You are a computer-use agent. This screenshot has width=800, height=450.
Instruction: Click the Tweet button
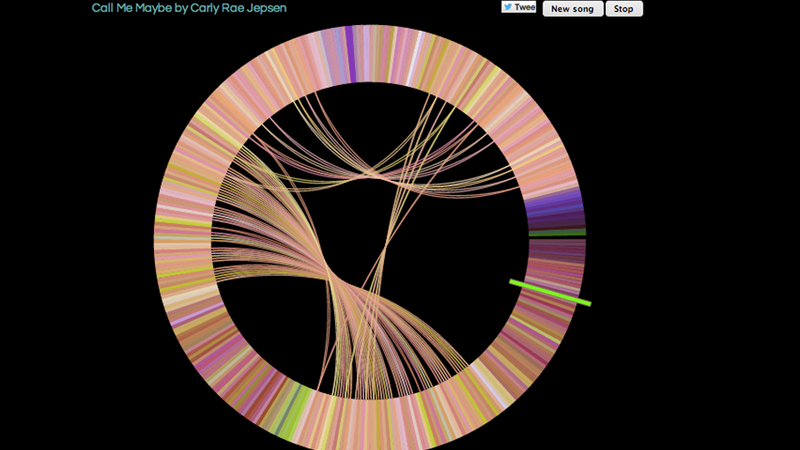tap(518, 7)
